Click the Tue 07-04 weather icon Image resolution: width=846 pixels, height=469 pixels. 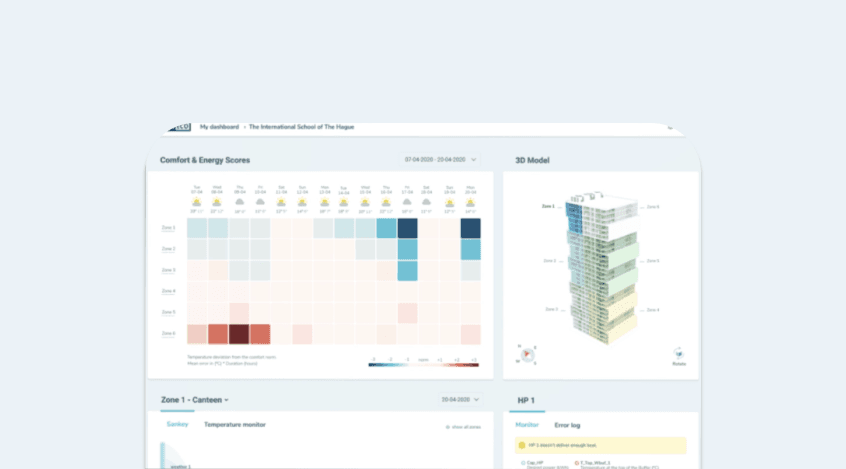(x=197, y=202)
